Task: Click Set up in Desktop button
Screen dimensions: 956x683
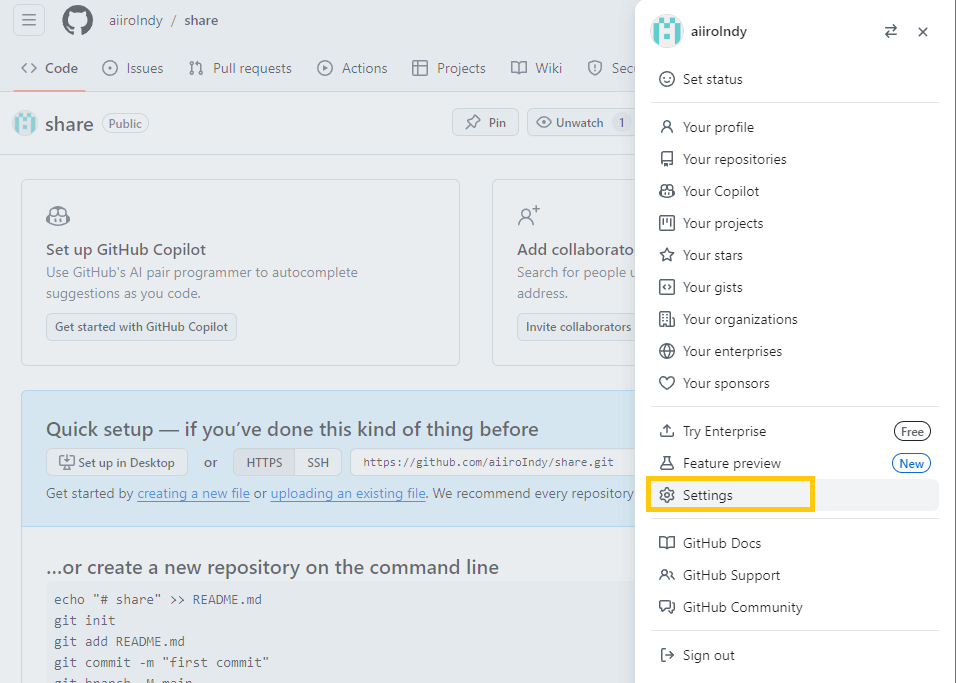Action: [117, 462]
